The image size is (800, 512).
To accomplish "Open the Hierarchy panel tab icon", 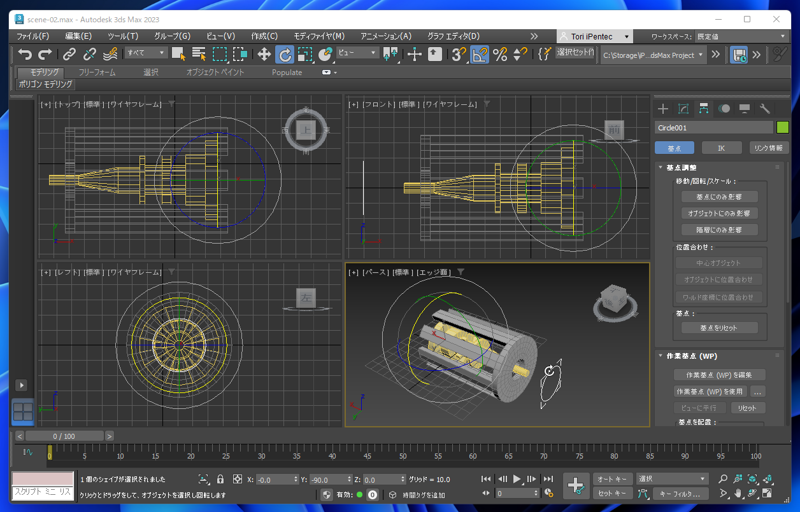I will pos(704,108).
